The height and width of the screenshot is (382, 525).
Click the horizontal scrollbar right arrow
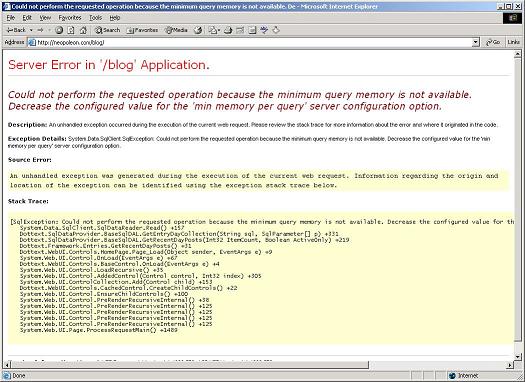(510, 365)
